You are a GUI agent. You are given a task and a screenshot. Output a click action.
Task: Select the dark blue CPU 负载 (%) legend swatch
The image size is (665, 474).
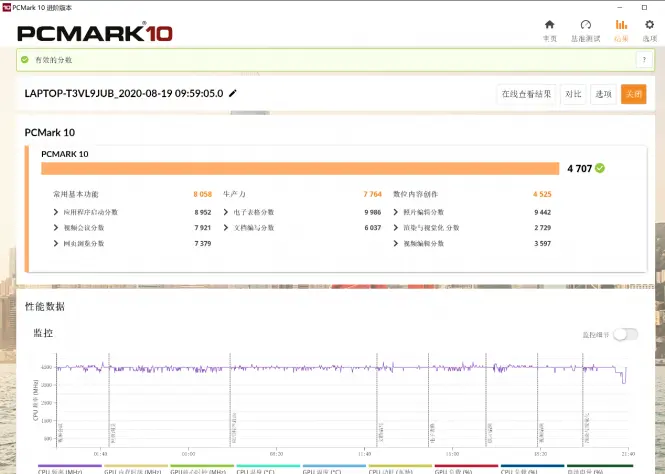point(532,466)
